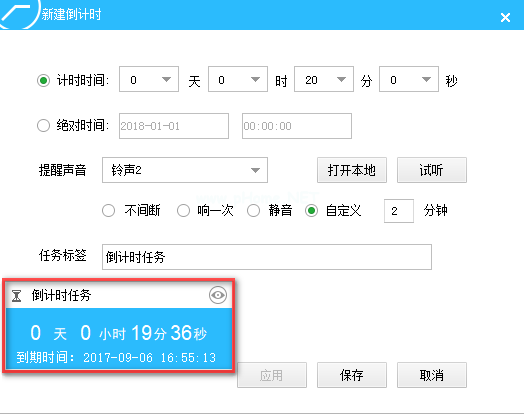Choose the 响一次 sound mode
The height and width of the screenshot is (414, 524).
pos(183,211)
